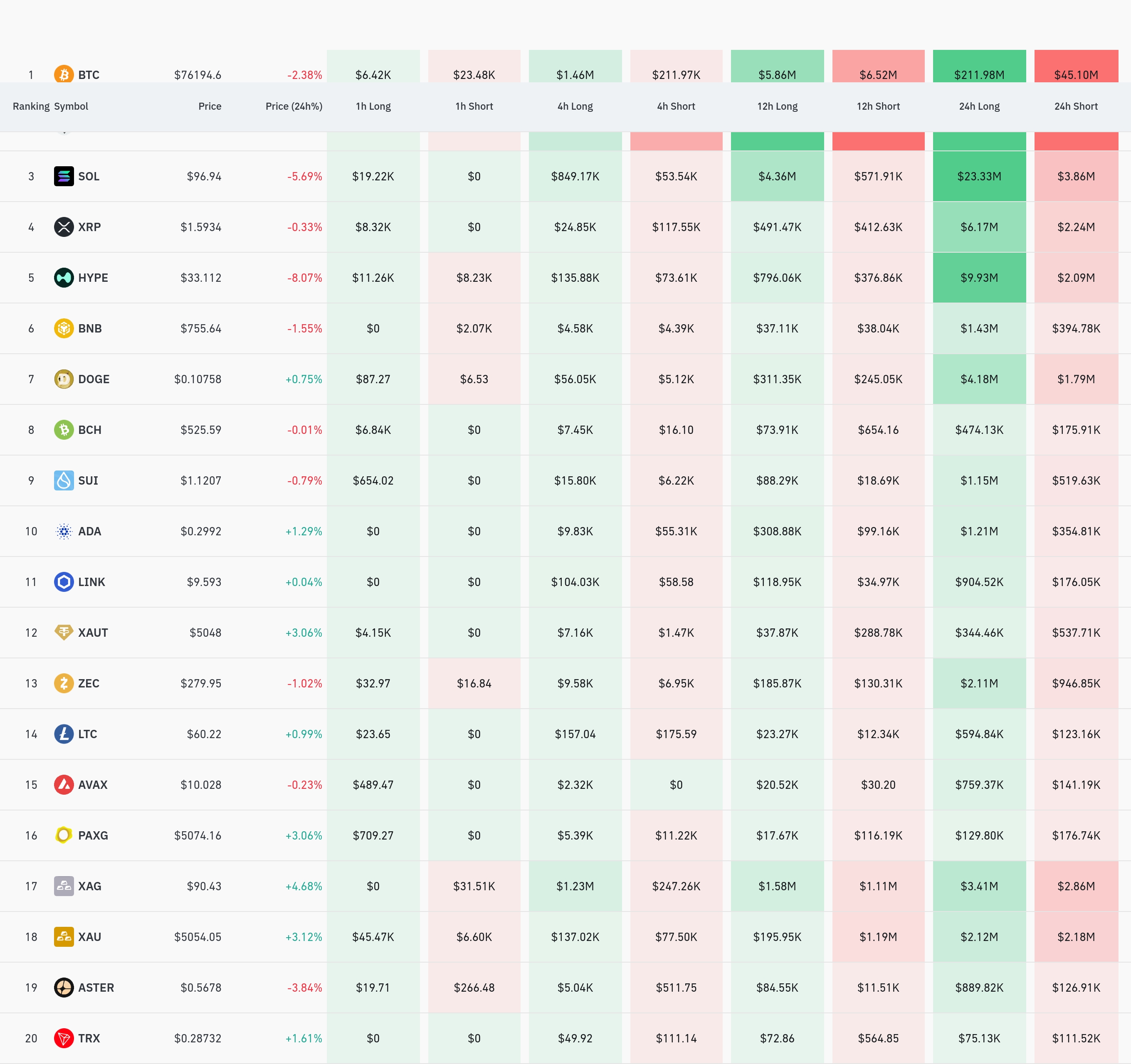Click the BNB coin icon
The width and height of the screenshot is (1131, 1064).
click(x=64, y=328)
